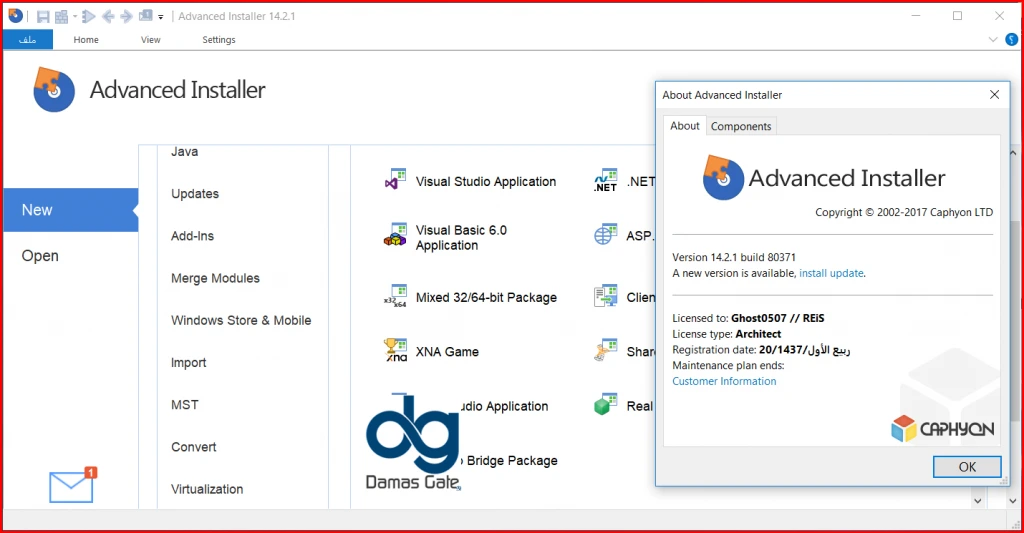Screen dimensions: 1024x533
Task: Open the blue Arabic File tab
Action: pyautogui.click(x=27, y=39)
